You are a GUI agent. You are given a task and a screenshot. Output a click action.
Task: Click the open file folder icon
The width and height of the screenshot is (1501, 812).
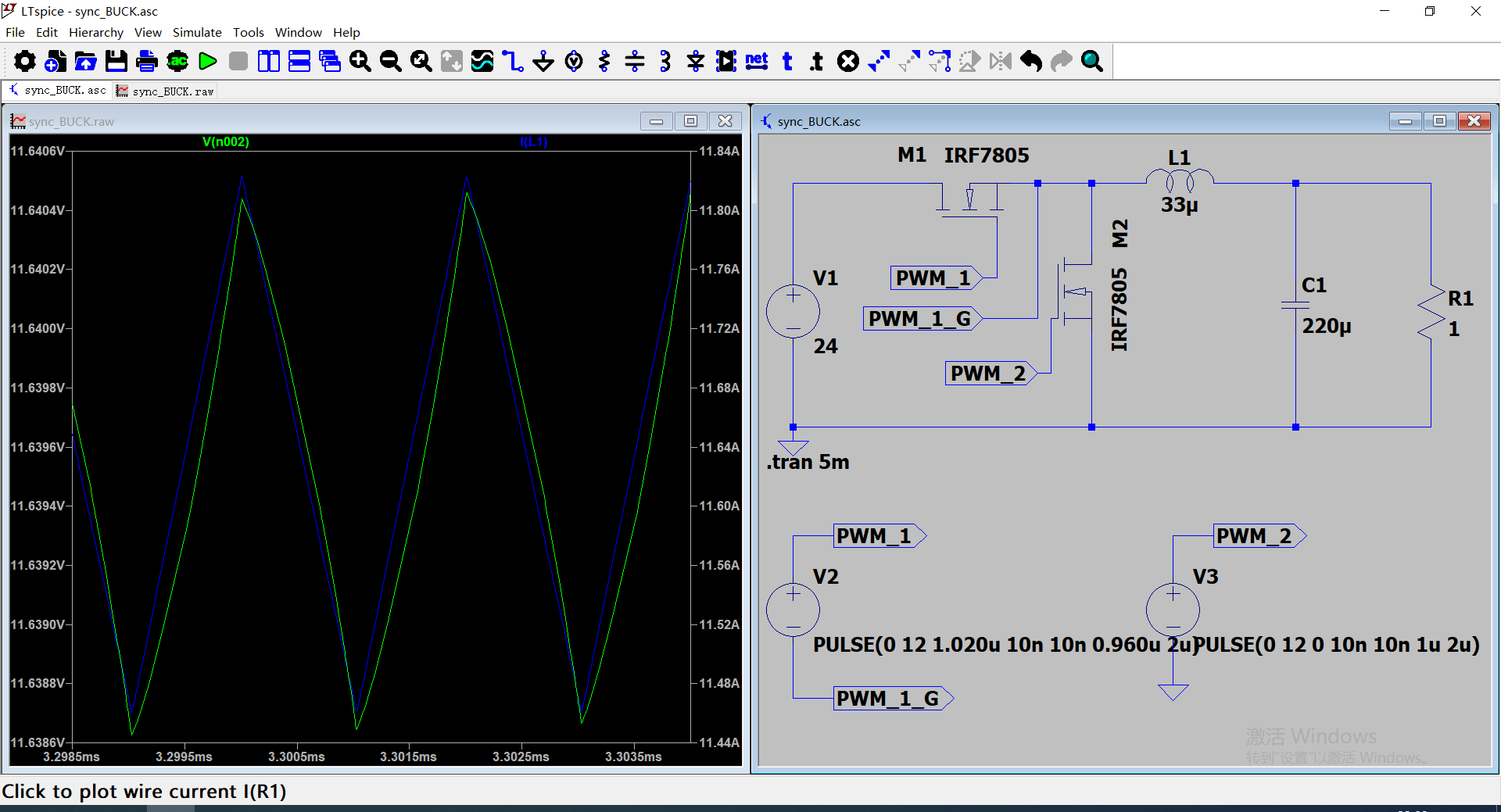click(86, 61)
